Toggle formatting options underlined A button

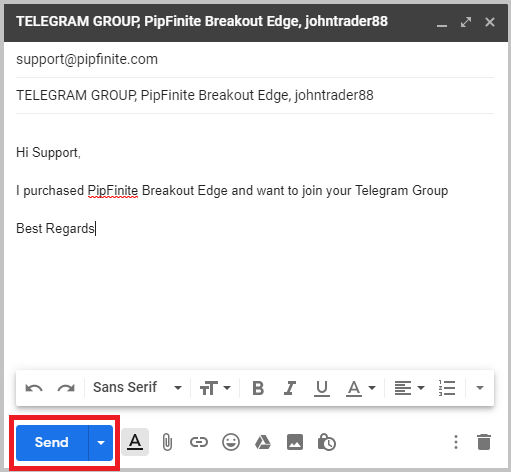[x=135, y=442]
